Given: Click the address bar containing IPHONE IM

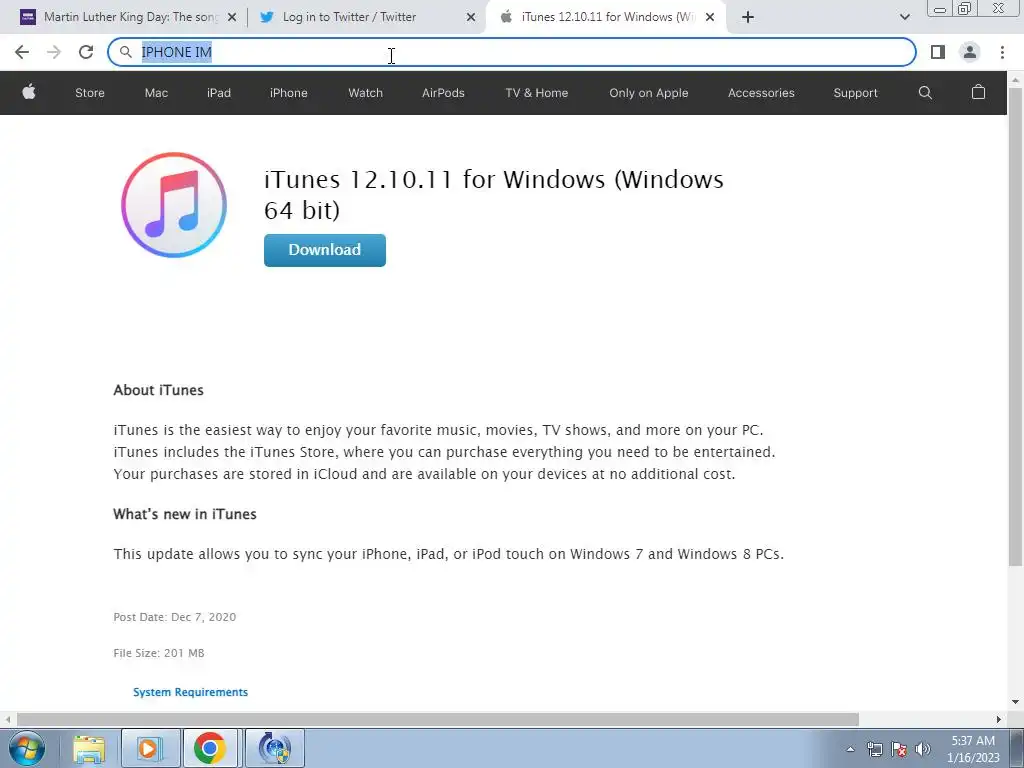Looking at the screenshot, I should click(x=512, y=52).
